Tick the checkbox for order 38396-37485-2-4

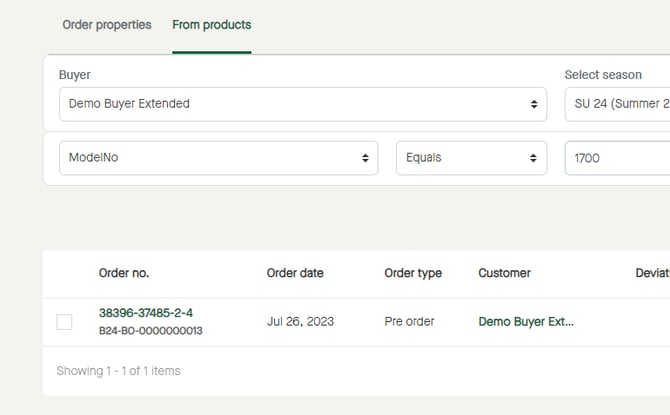point(64,322)
